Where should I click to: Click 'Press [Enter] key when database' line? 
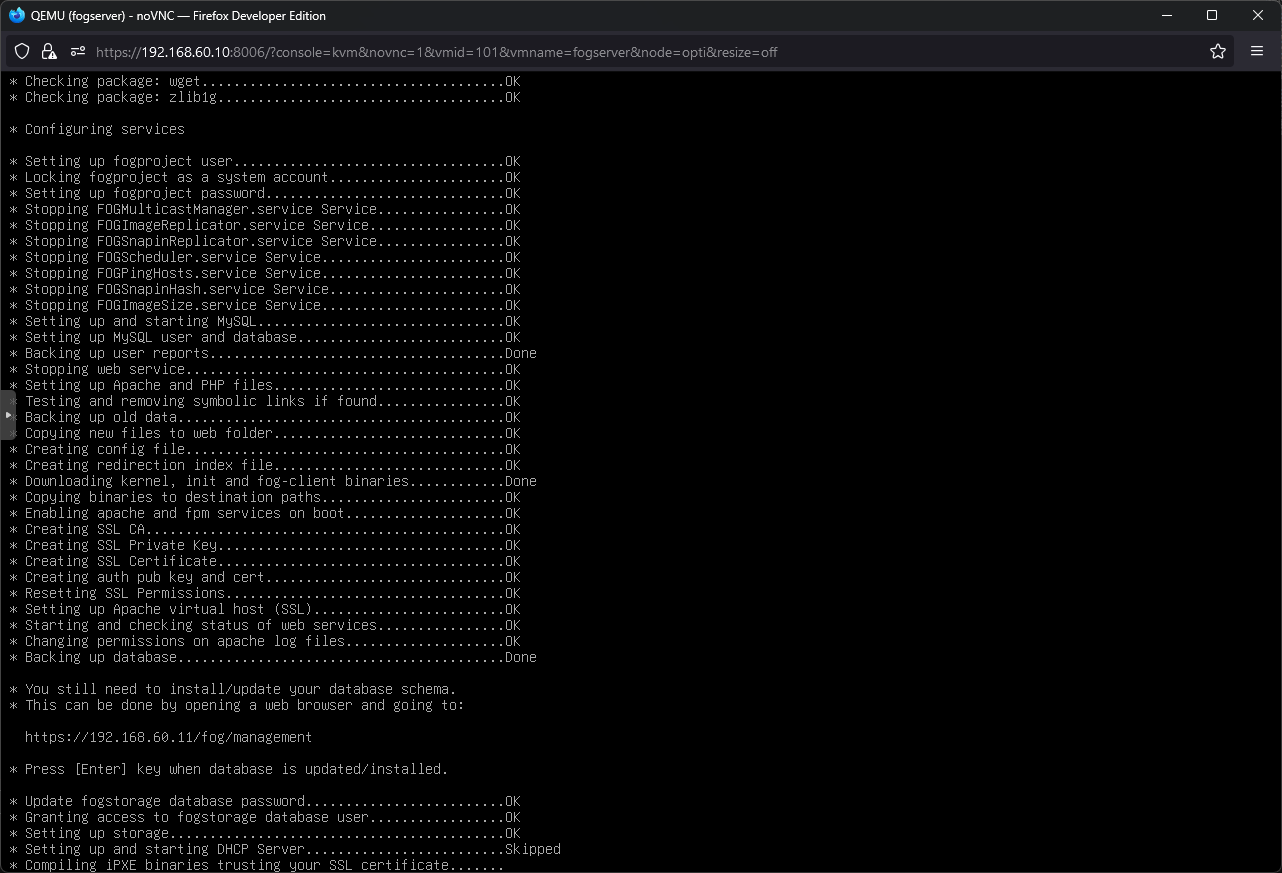click(229, 769)
